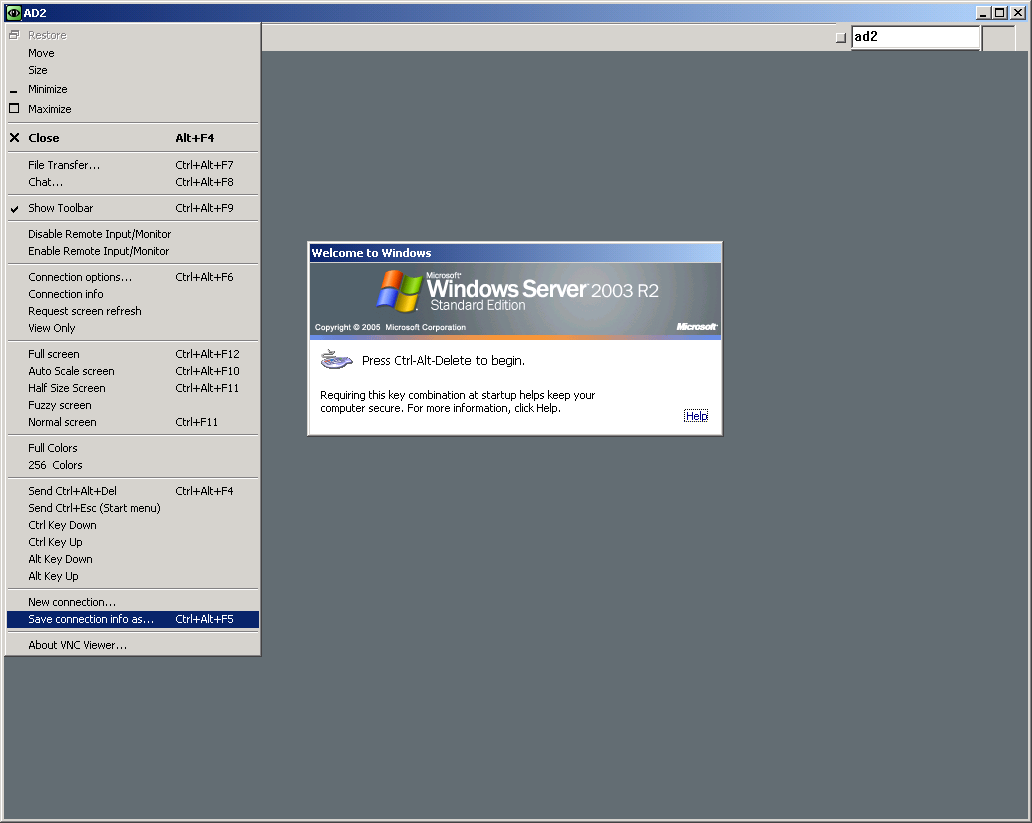
Task: Click the keyboard icon beside Ctrl-Alt-Delete prompt
Action: 336,360
